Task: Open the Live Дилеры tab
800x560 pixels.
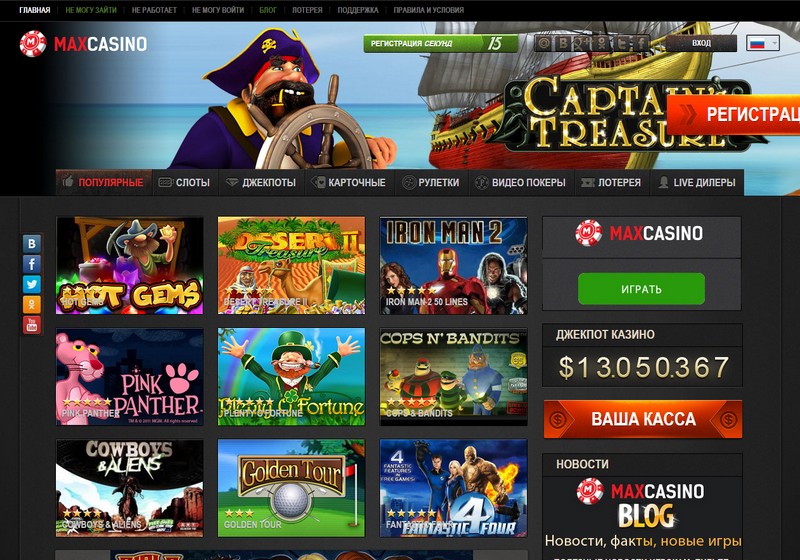Action: click(697, 183)
